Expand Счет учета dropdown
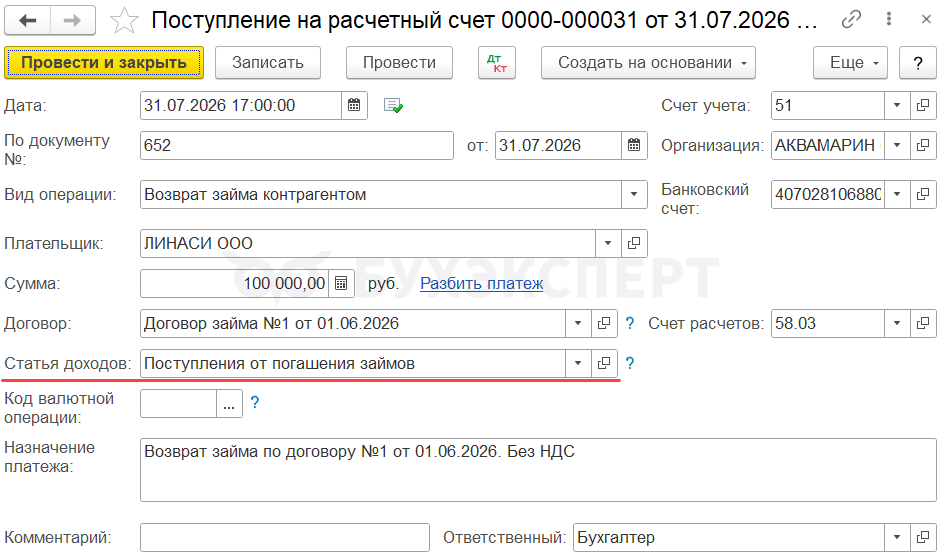This screenshot has height=558, width=941. (897, 106)
